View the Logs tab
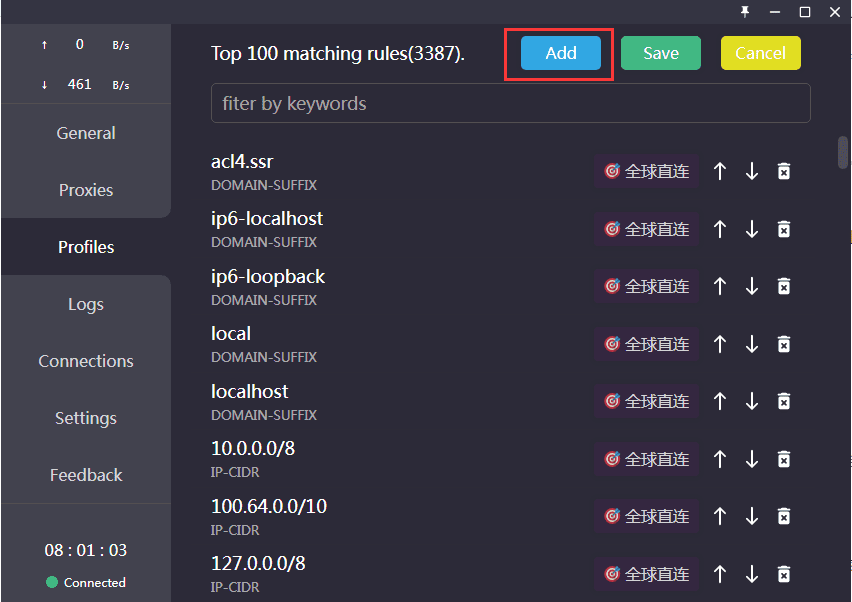The image size is (852, 602). pyautogui.click(x=86, y=304)
